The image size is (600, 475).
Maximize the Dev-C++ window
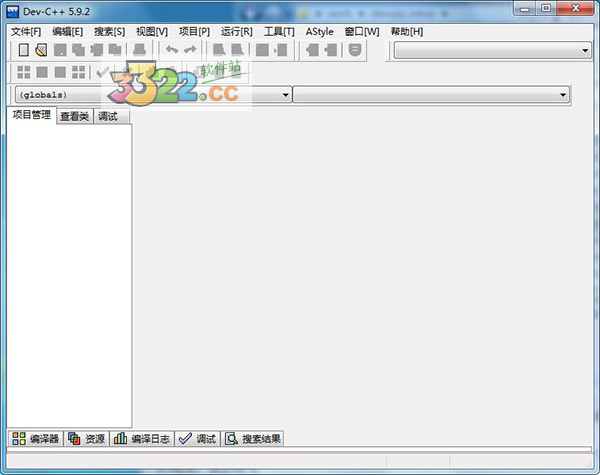click(546, 8)
